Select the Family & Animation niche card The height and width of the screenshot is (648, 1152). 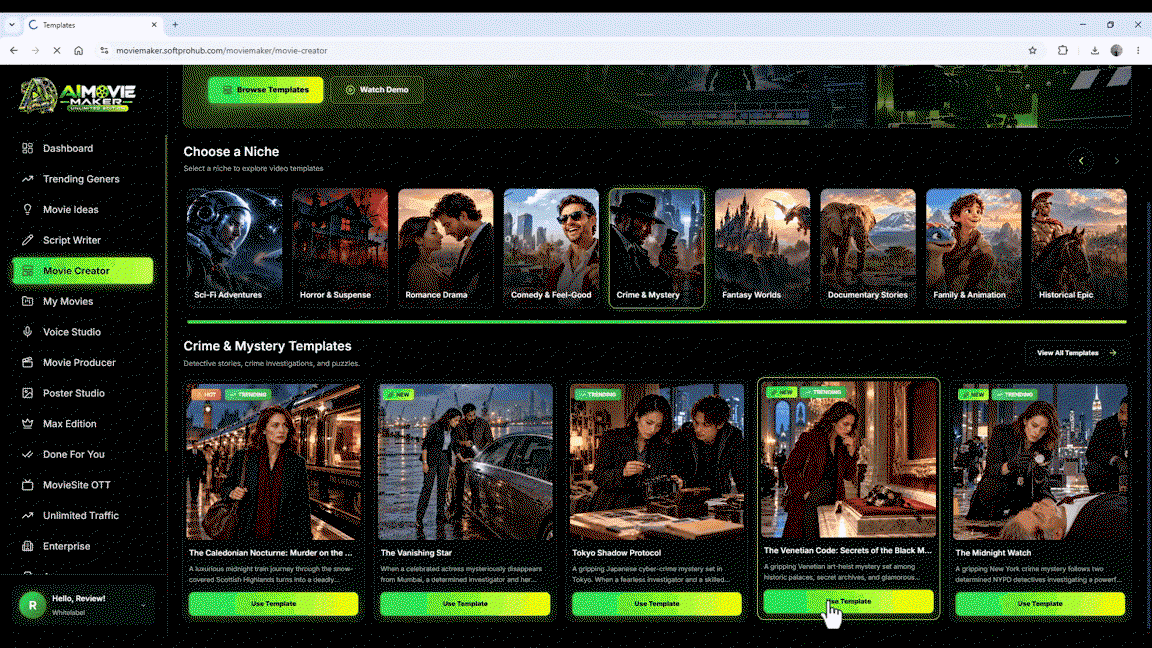pos(973,248)
